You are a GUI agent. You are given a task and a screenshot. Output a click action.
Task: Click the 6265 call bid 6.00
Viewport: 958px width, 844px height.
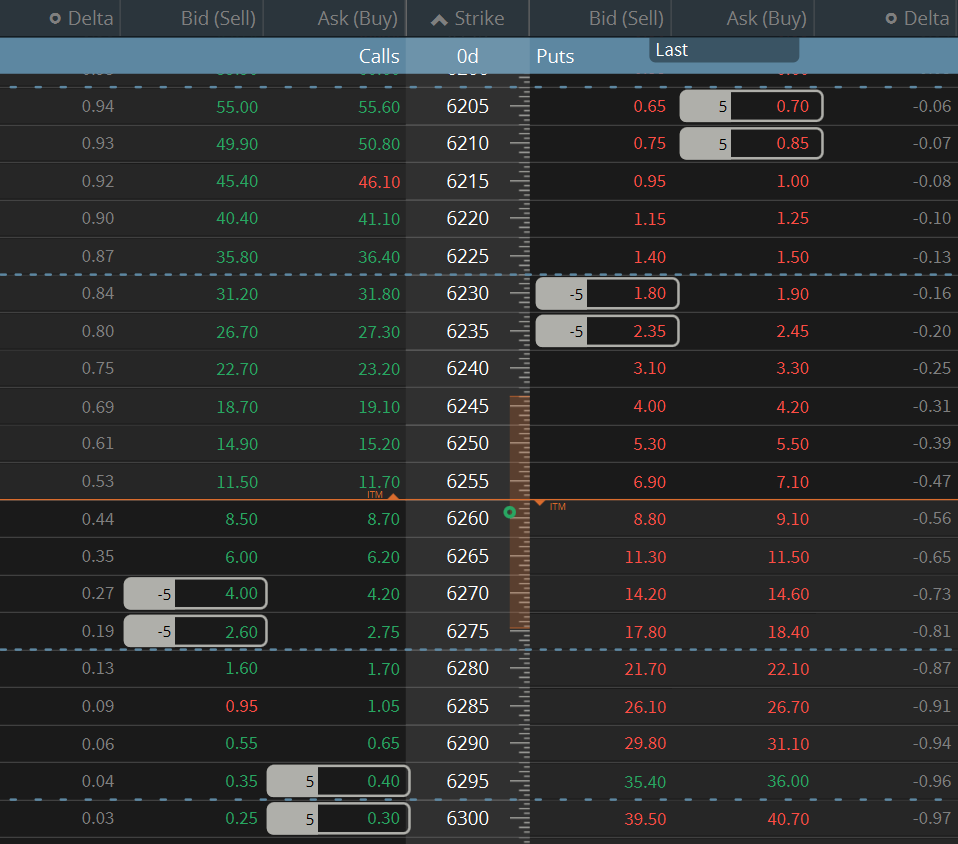tap(241, 557)
